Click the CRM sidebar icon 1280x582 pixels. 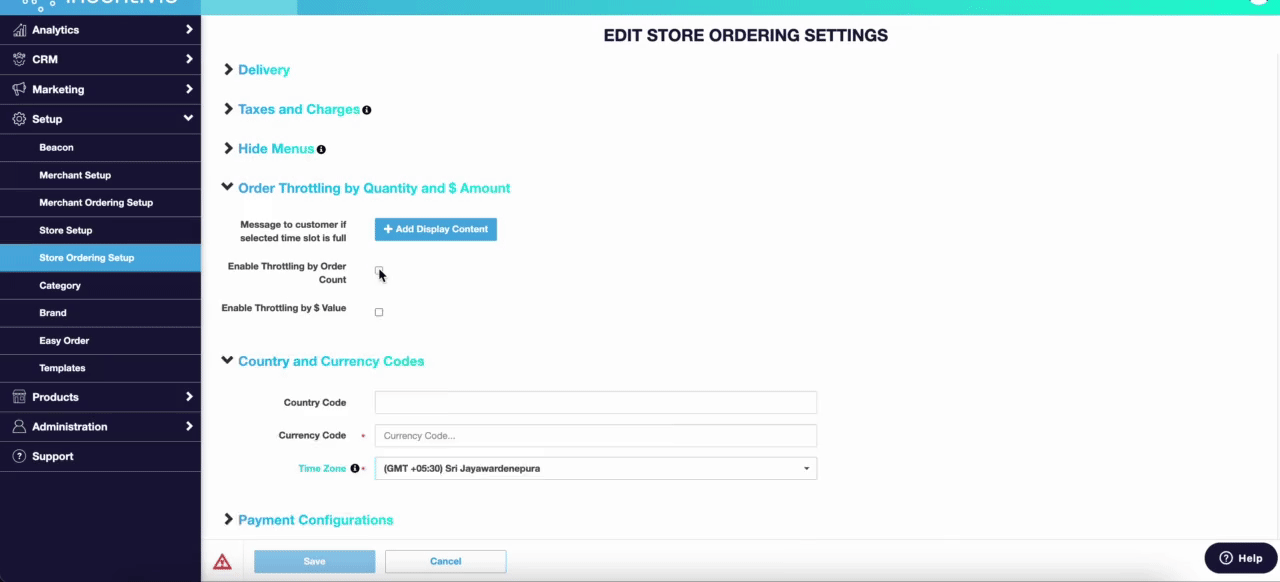click(19, 60)
